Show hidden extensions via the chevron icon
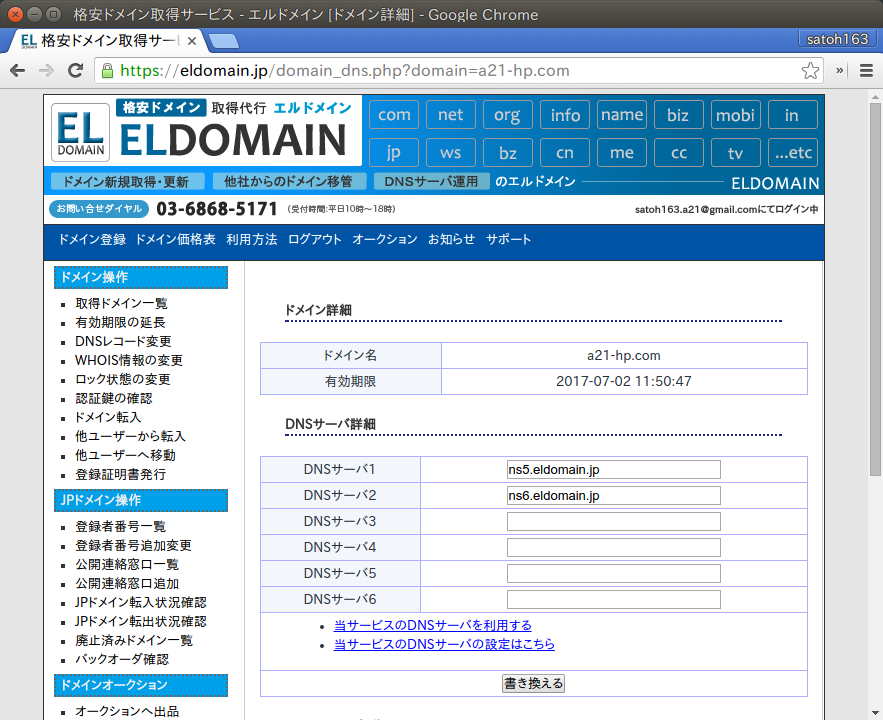The height and width of the screenshot is (720, 883). click(x=840, y=70)
